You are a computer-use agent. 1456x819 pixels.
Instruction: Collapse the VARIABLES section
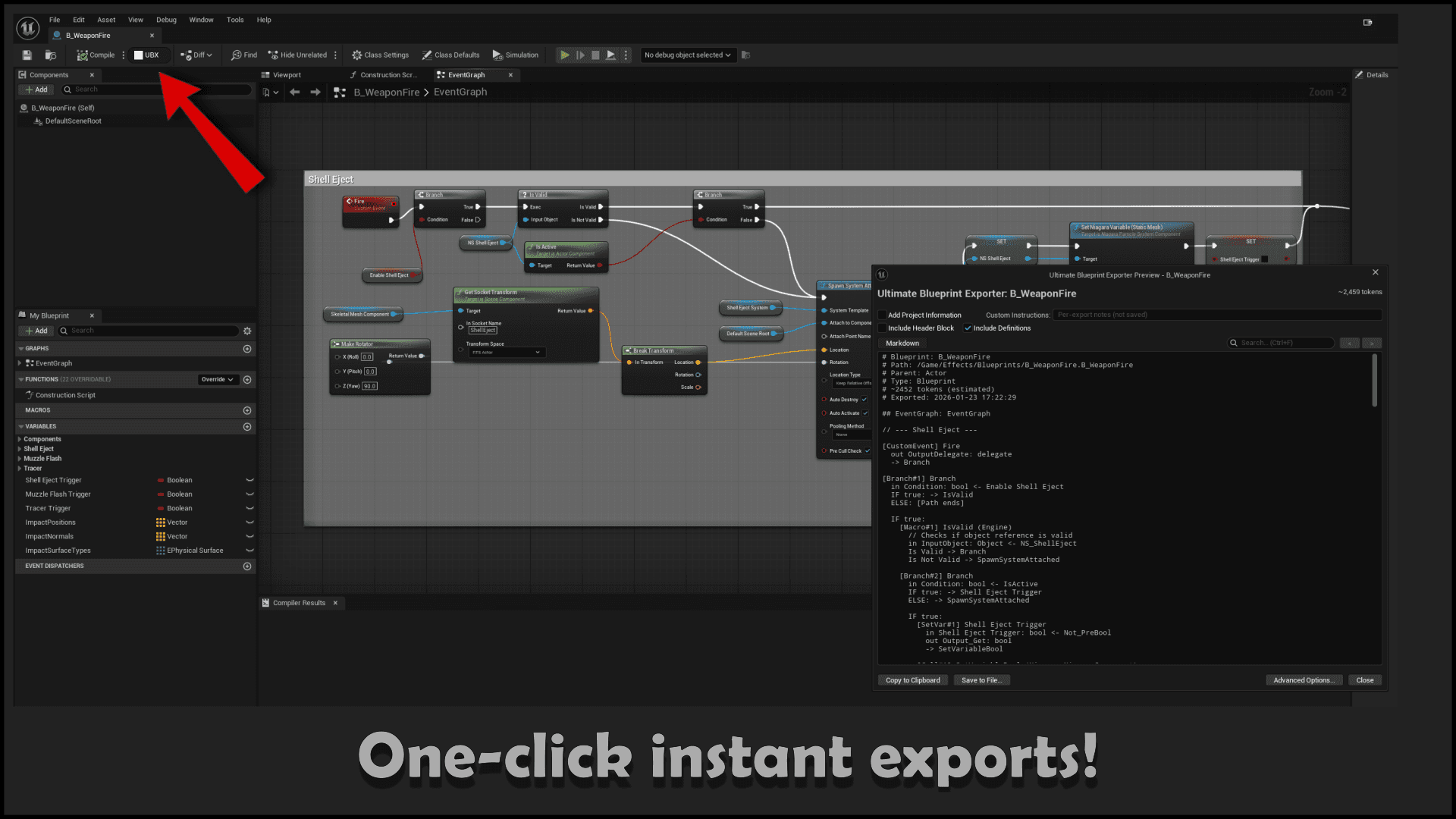(20, 426)
